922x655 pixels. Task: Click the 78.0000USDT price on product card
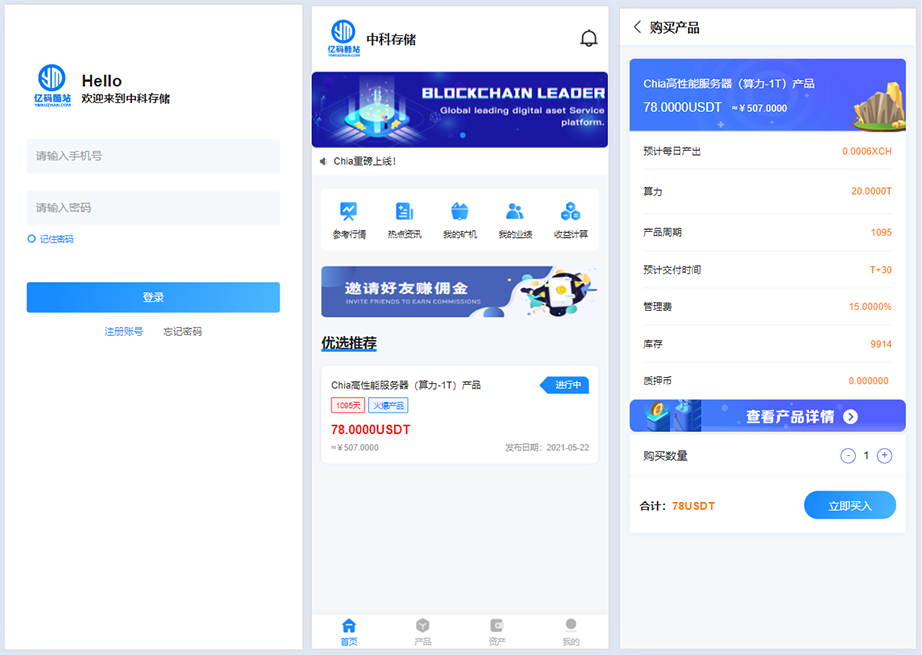pos(370,430)
